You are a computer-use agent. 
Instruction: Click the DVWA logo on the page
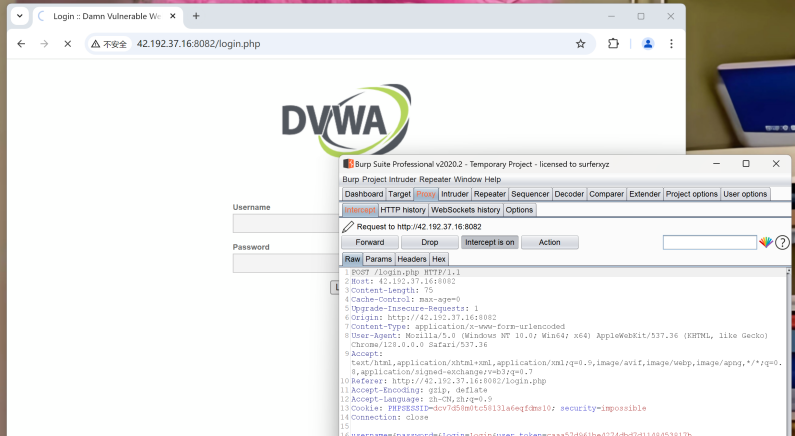[346, 120]
